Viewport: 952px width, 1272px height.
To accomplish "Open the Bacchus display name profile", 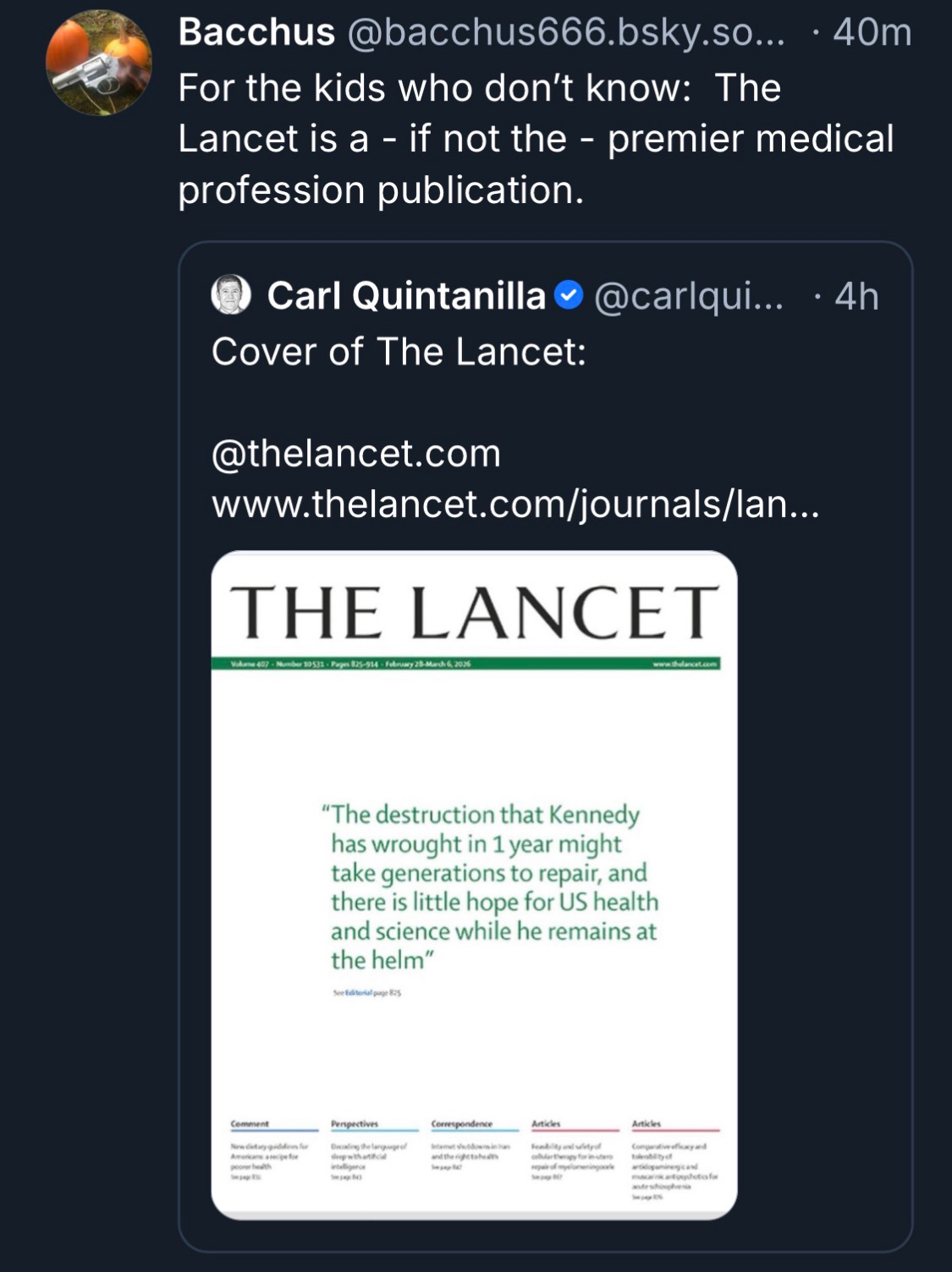I will pos(256,33).
